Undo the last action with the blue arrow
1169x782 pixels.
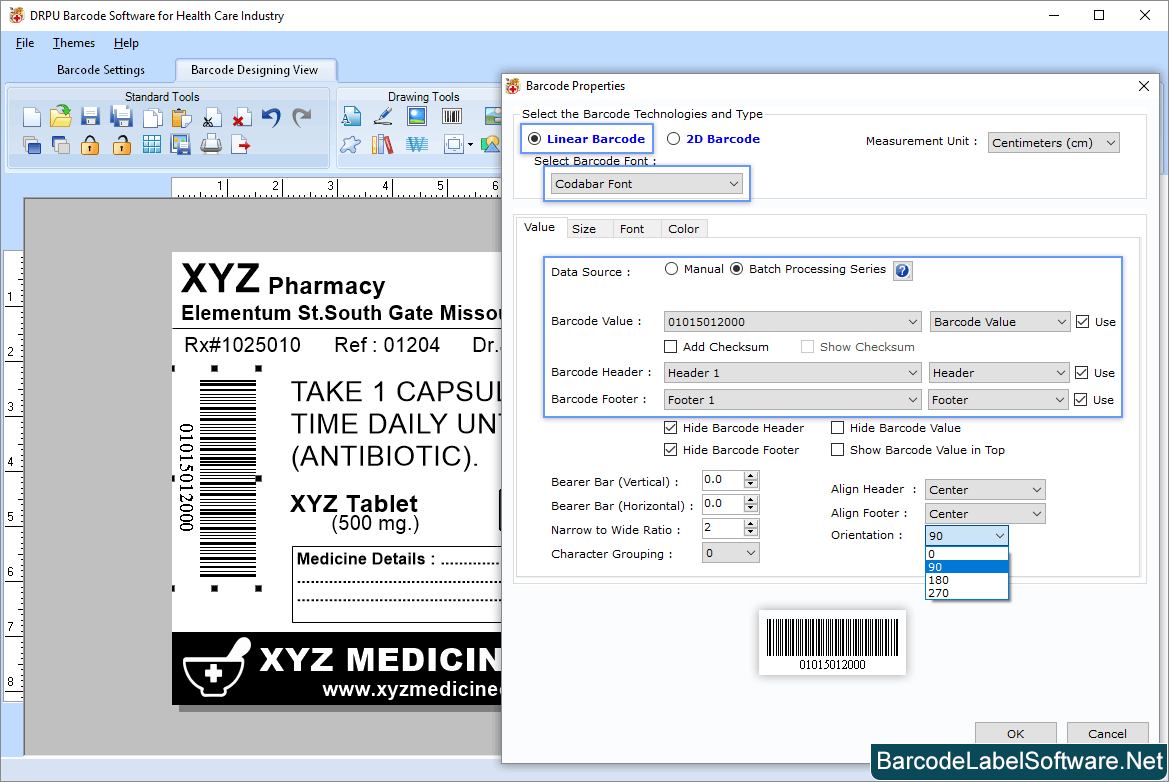coord(271,117)
